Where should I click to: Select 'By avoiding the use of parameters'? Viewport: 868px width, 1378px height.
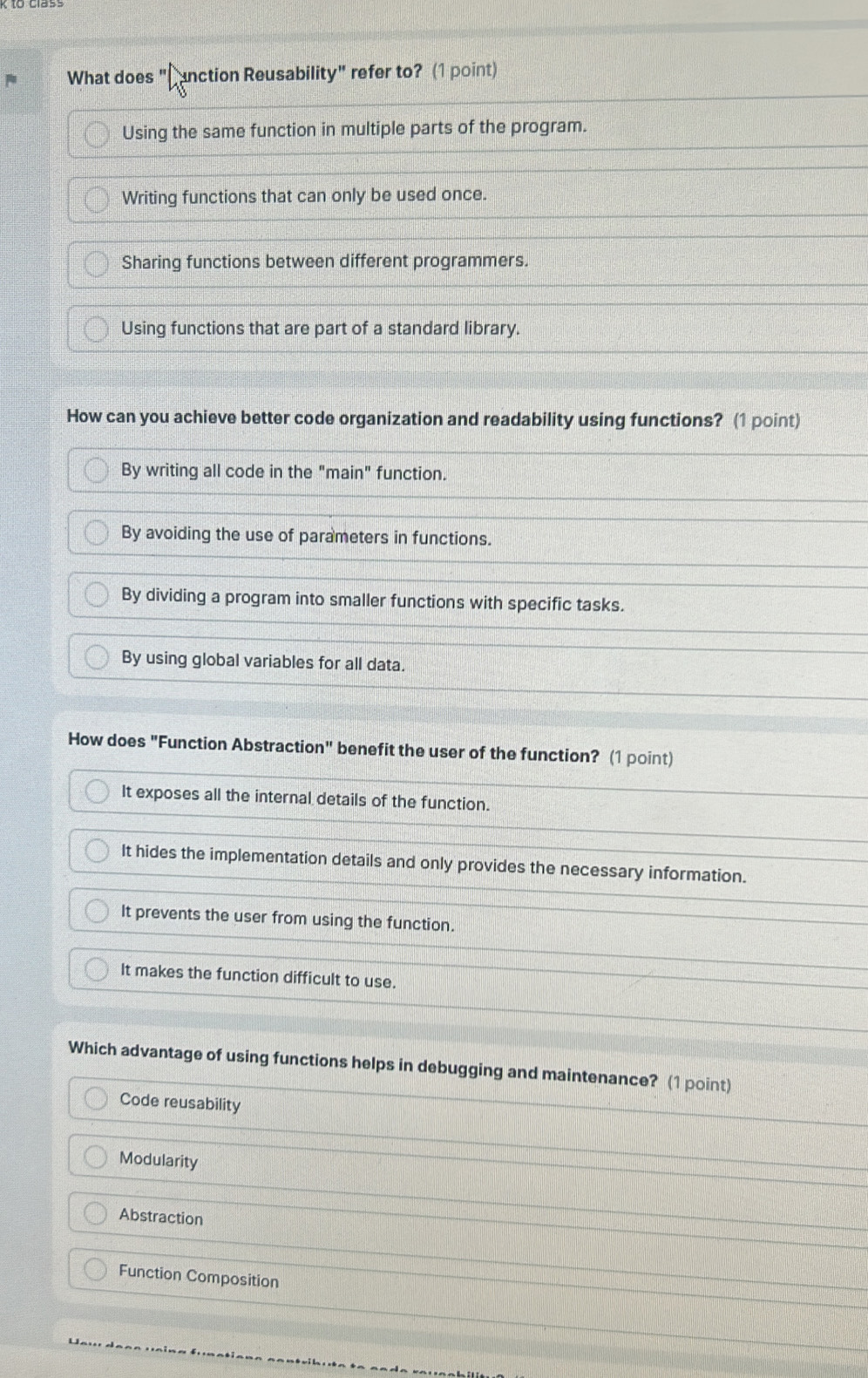coord(97,533)
